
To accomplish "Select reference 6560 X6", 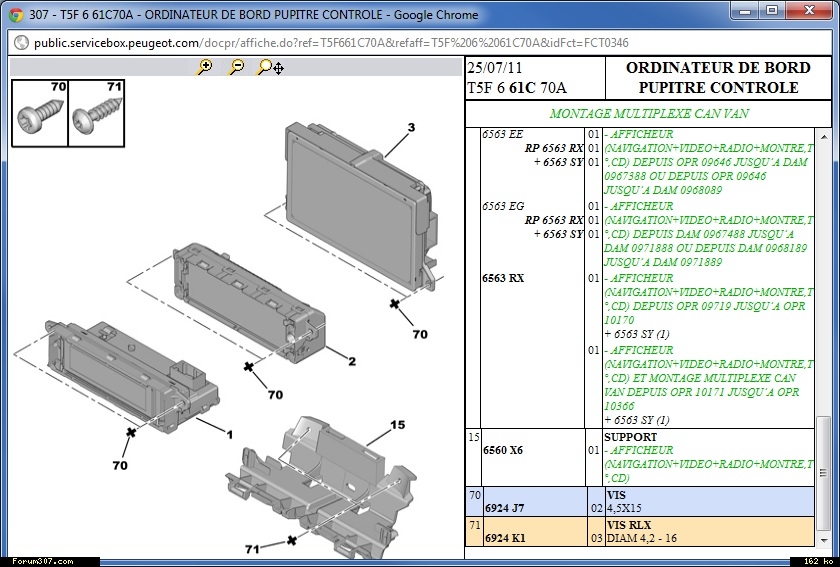I will [x=502, y=450].
